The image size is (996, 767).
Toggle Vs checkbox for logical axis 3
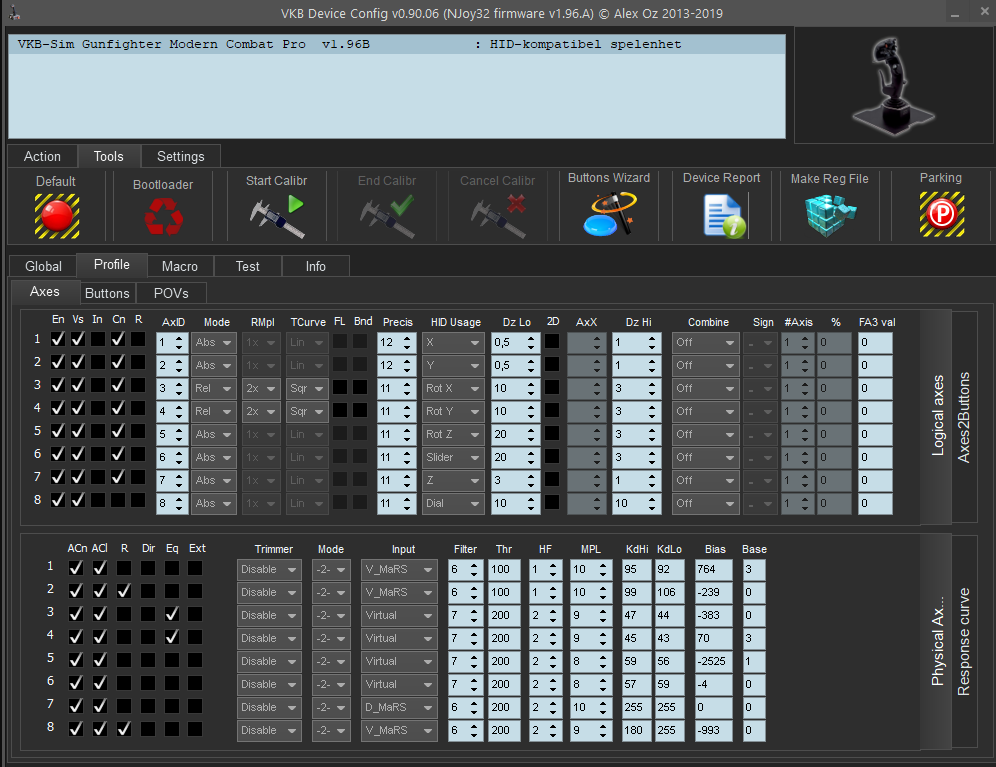click(78, 385)
